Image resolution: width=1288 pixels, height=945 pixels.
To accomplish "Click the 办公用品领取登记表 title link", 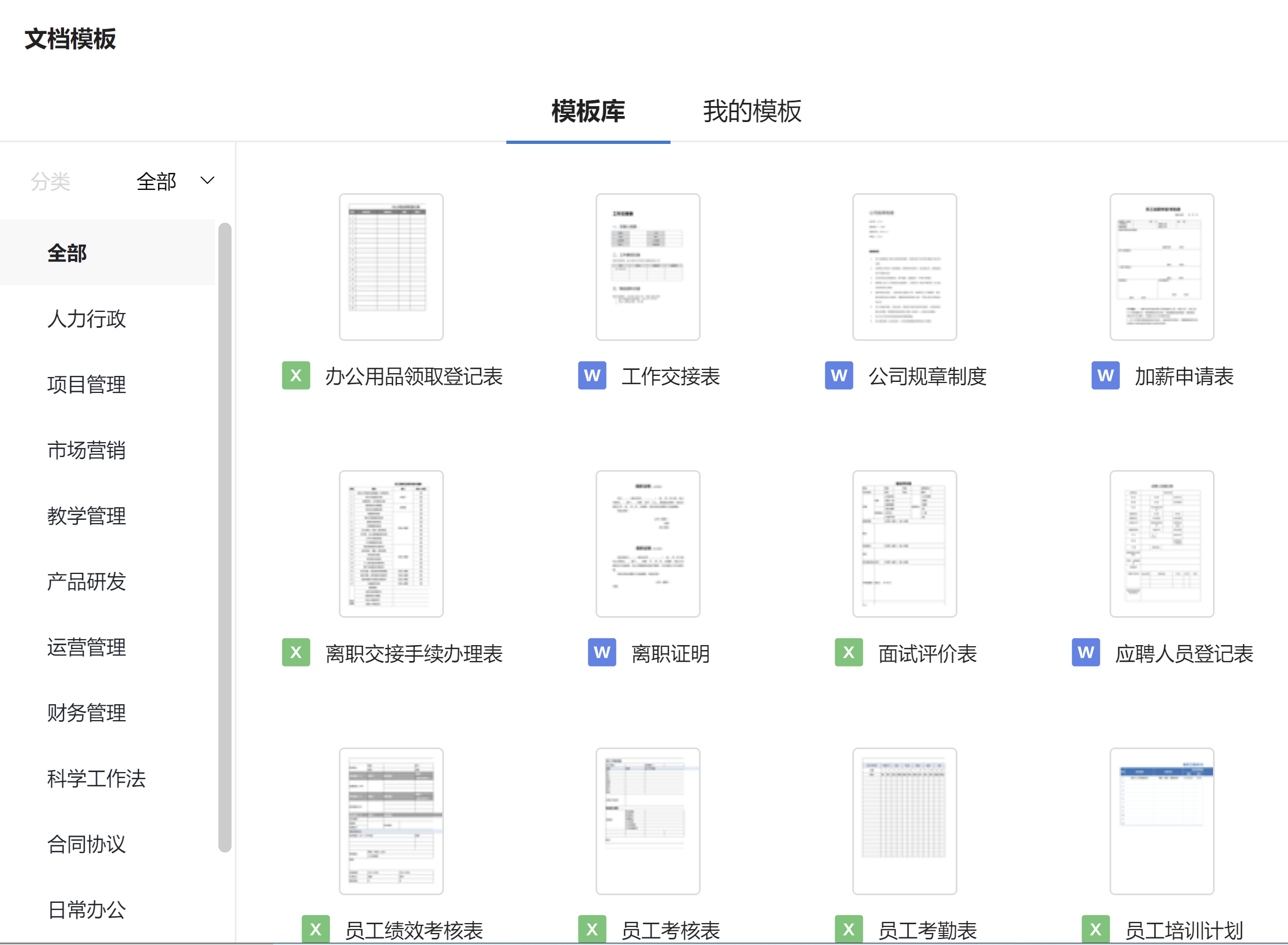I will tap(414, 376).
